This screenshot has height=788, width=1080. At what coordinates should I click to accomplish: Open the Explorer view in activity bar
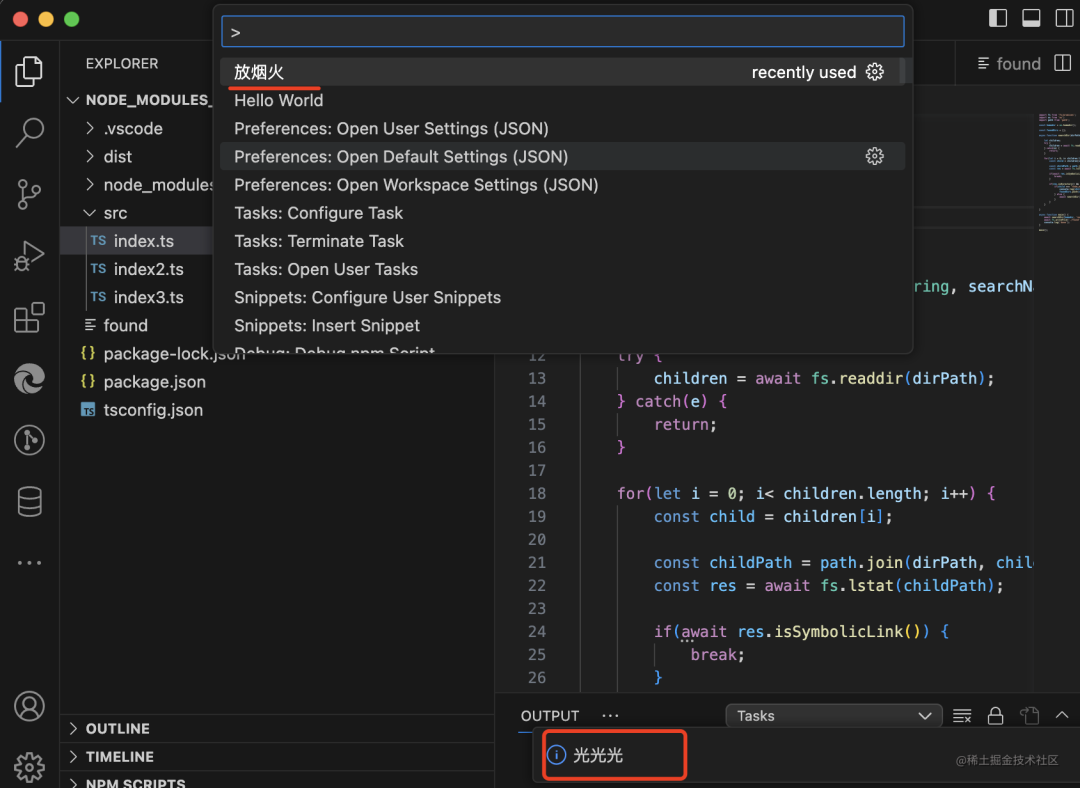click(29, 72)
